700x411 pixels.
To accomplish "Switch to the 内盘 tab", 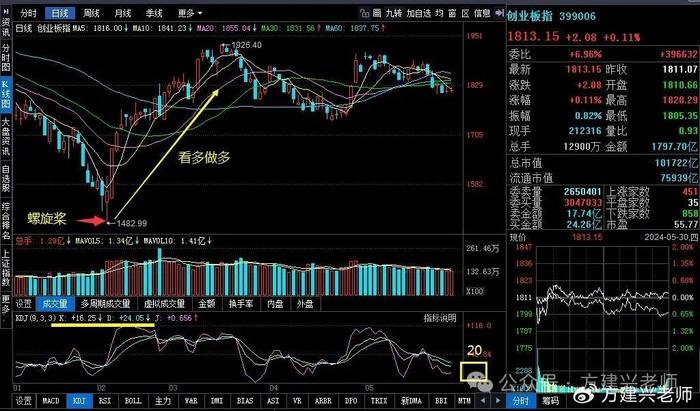I will [x=275, y=304].
